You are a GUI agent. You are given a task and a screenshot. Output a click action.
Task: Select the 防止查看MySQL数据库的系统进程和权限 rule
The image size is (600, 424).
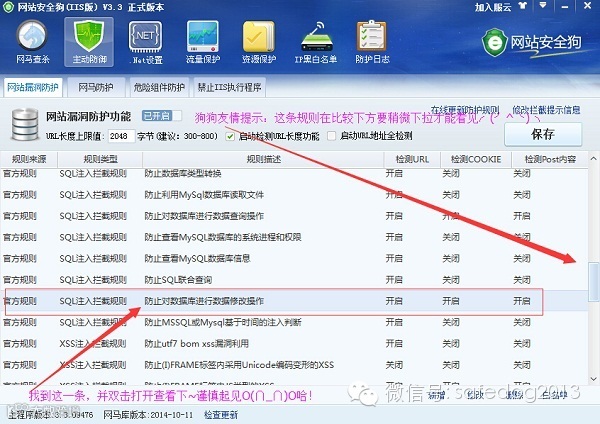[294, 237]
